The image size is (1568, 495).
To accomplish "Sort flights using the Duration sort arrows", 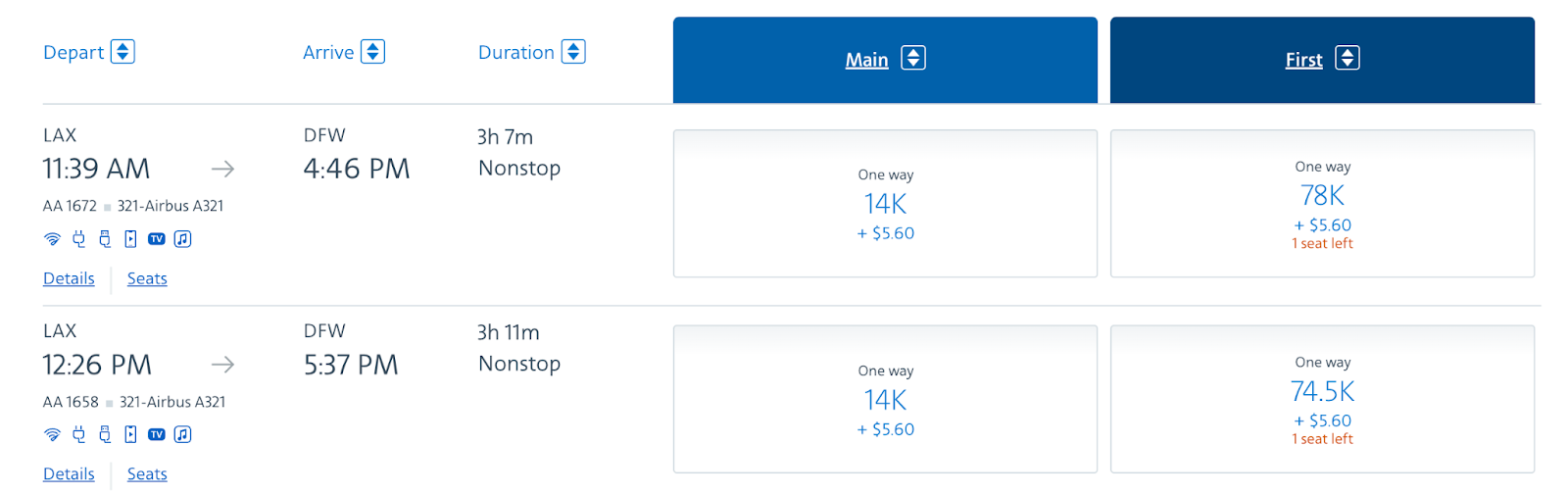I will (573, 52).
